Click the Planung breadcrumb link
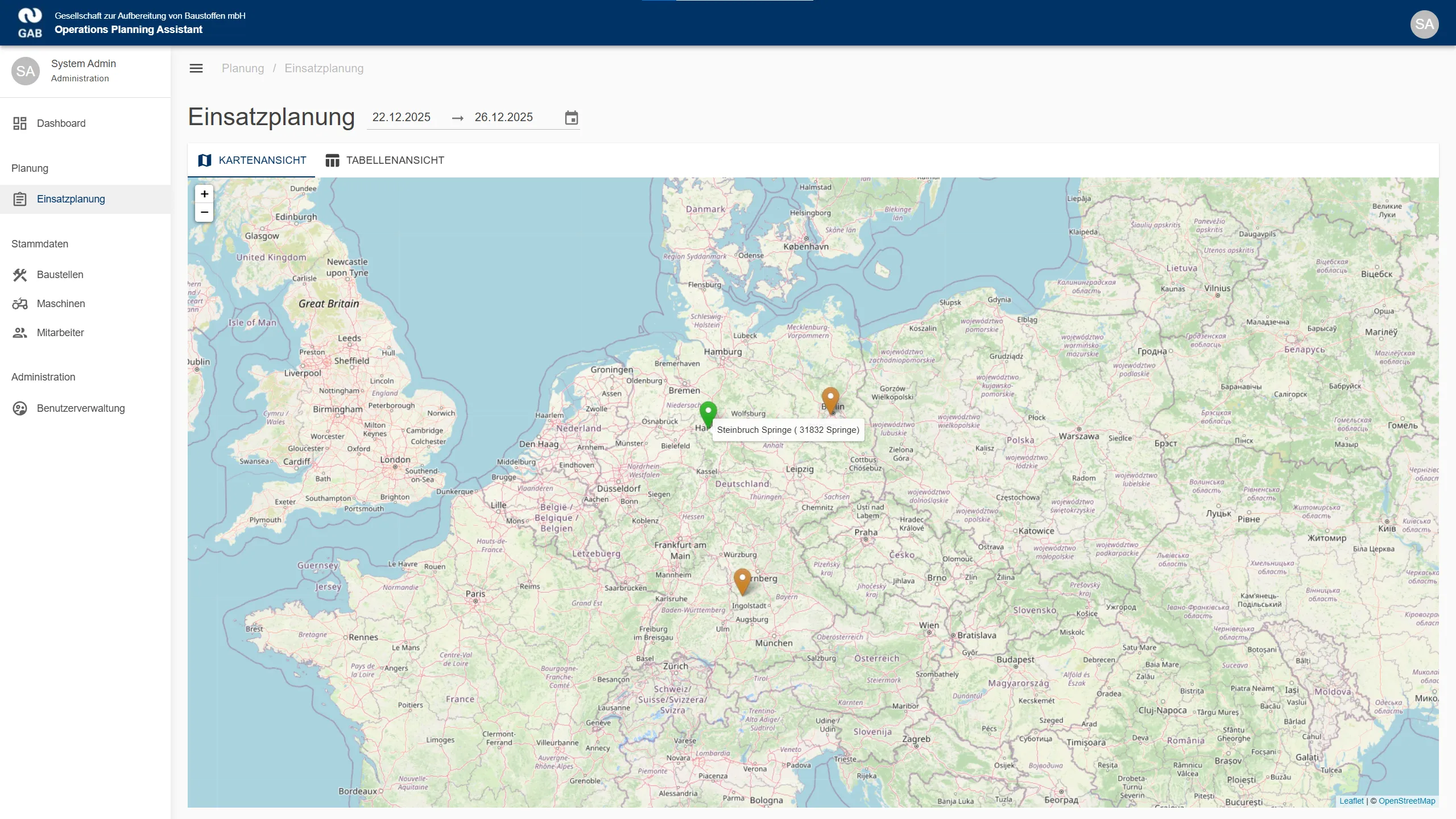Screen dimensions: 1456x819 pyautogui.click(x=243, y=68)
